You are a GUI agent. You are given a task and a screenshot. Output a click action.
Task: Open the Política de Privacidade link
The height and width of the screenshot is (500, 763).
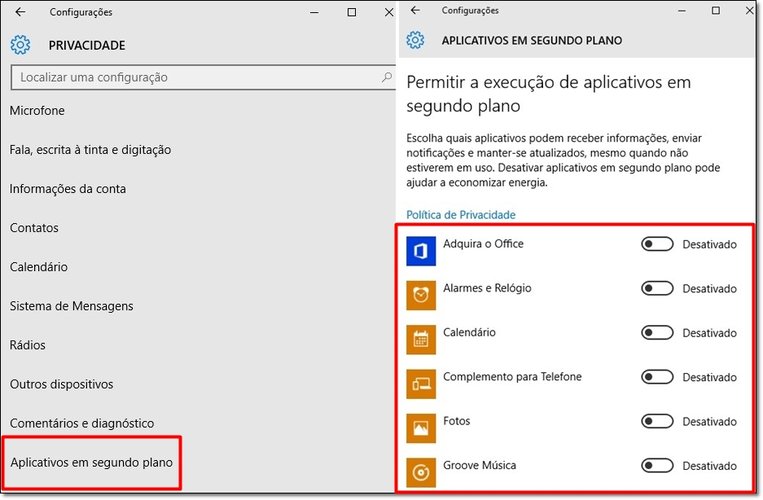coord(461,214)
